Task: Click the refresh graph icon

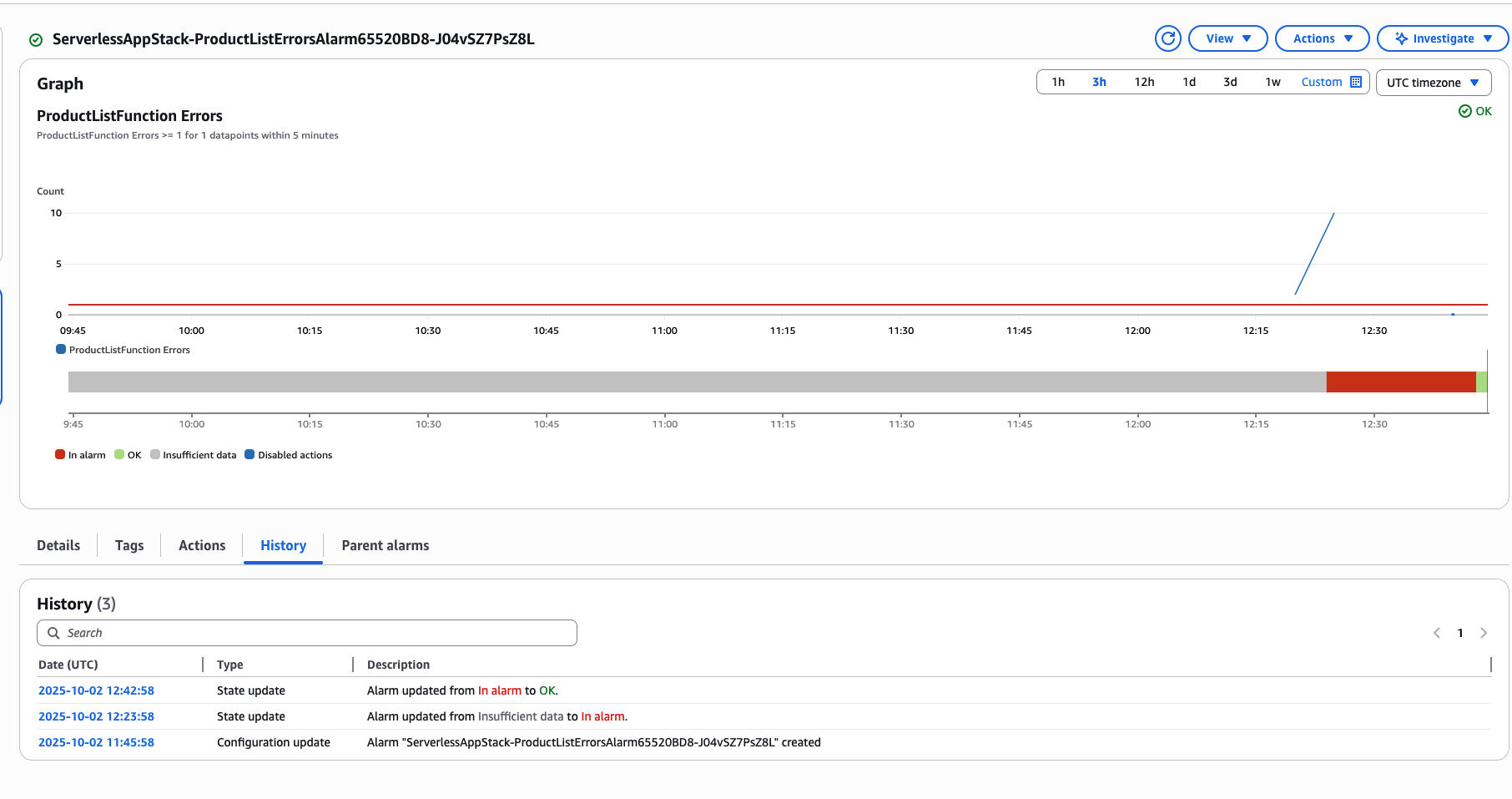Action: (1168, 38)
